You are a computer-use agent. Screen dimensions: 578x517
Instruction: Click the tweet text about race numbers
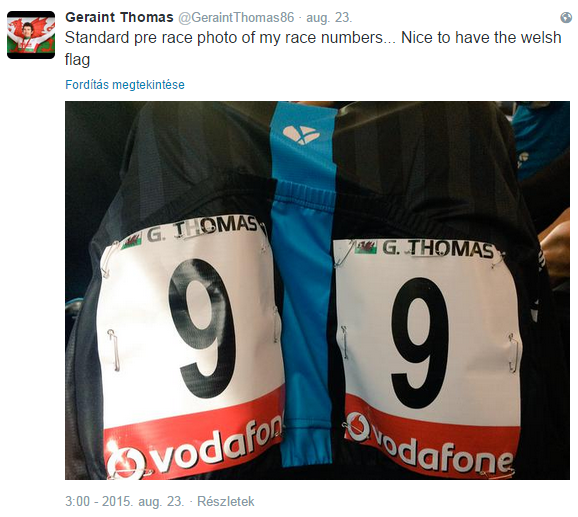click(313, 48)
